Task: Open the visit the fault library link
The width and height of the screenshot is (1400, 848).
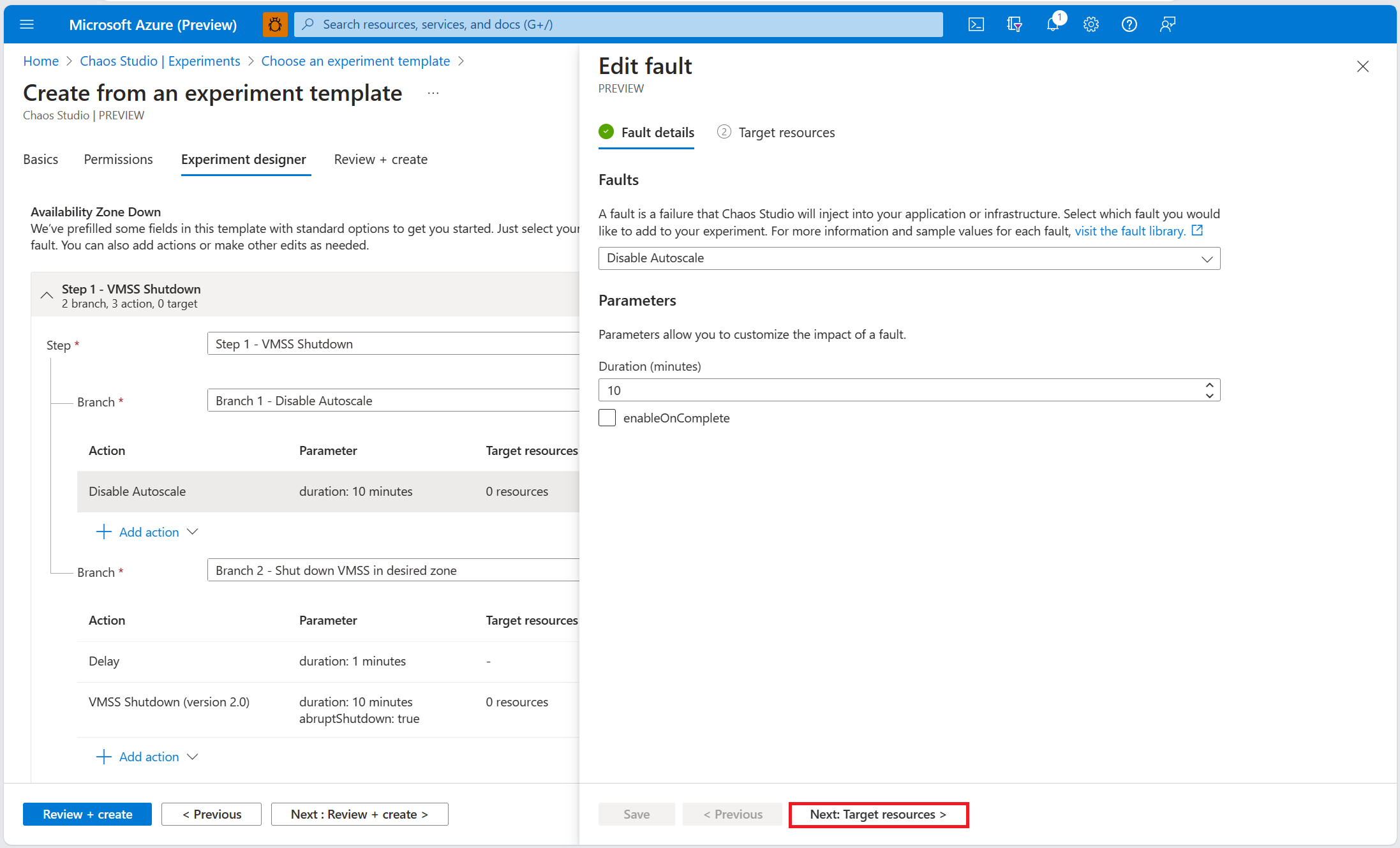Action: pos(1130,231)
